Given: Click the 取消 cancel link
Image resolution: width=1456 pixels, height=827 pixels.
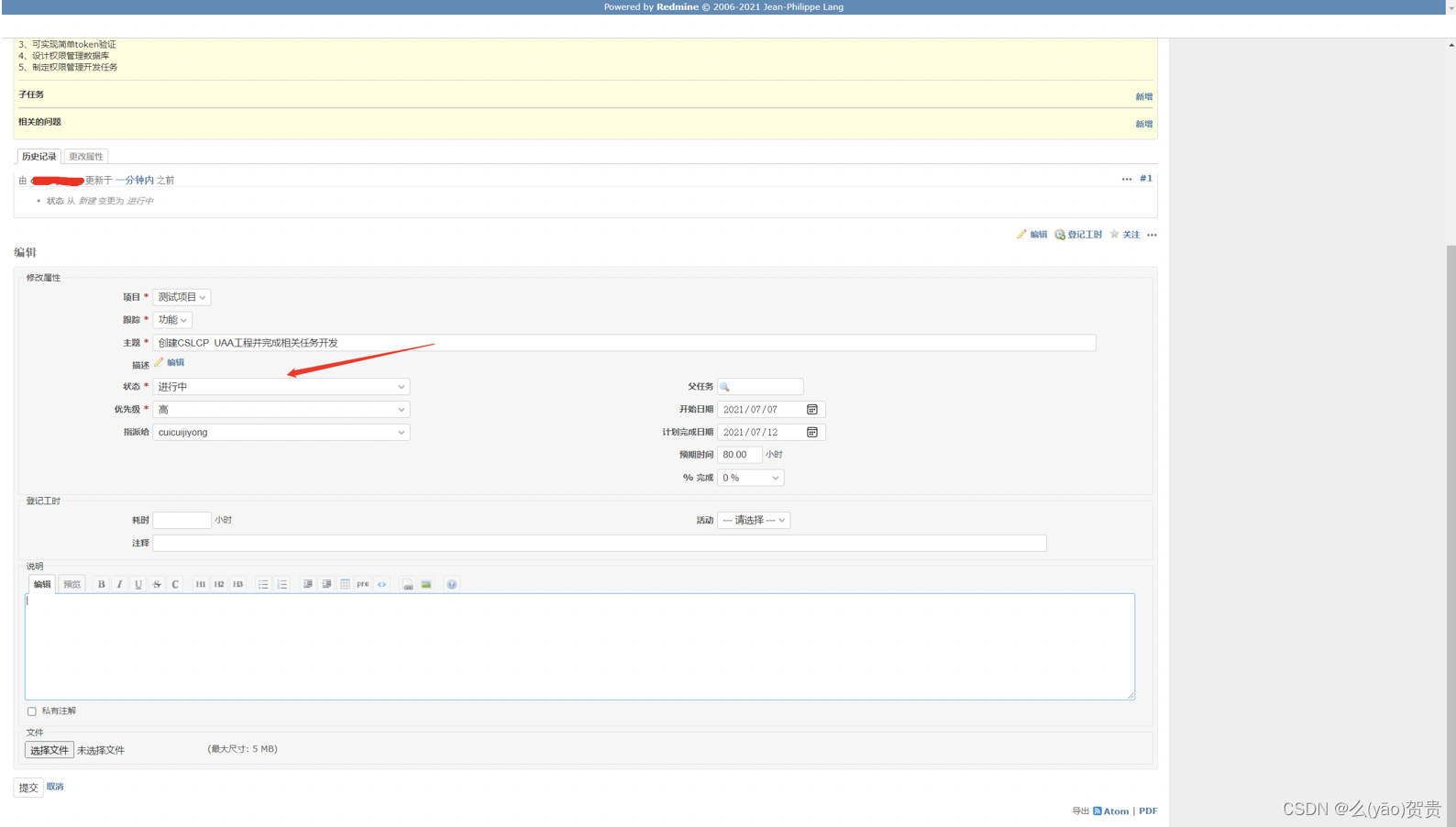Looking at the screenshot, I should (55, 787).
